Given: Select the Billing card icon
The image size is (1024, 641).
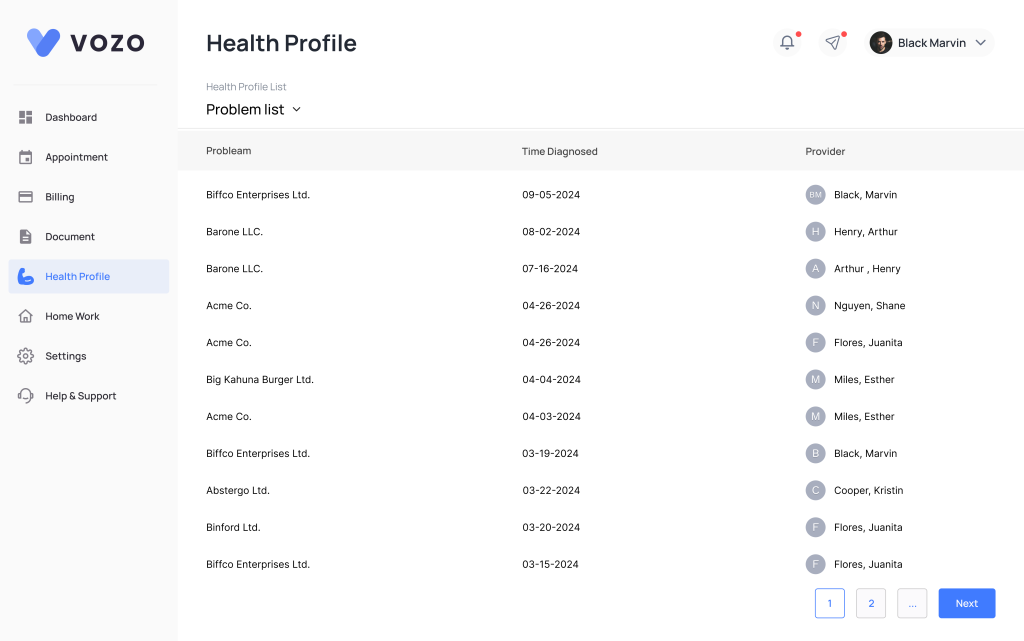Looking at the screenshot, I should pos(26,197).
